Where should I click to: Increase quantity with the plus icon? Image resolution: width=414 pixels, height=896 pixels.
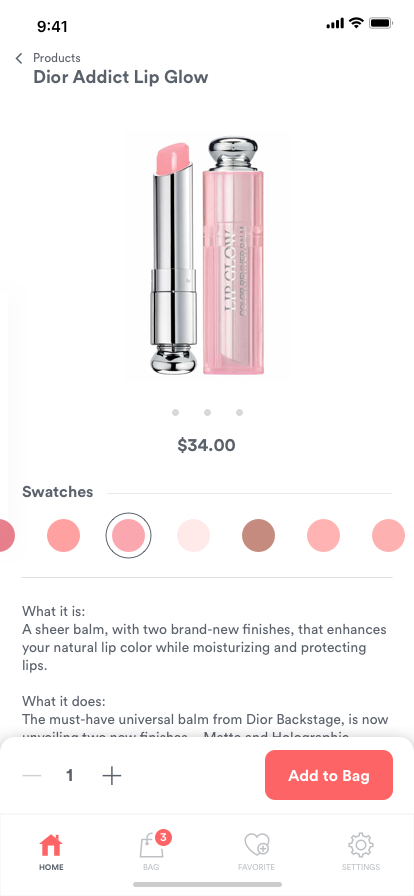tap(112, 775)
